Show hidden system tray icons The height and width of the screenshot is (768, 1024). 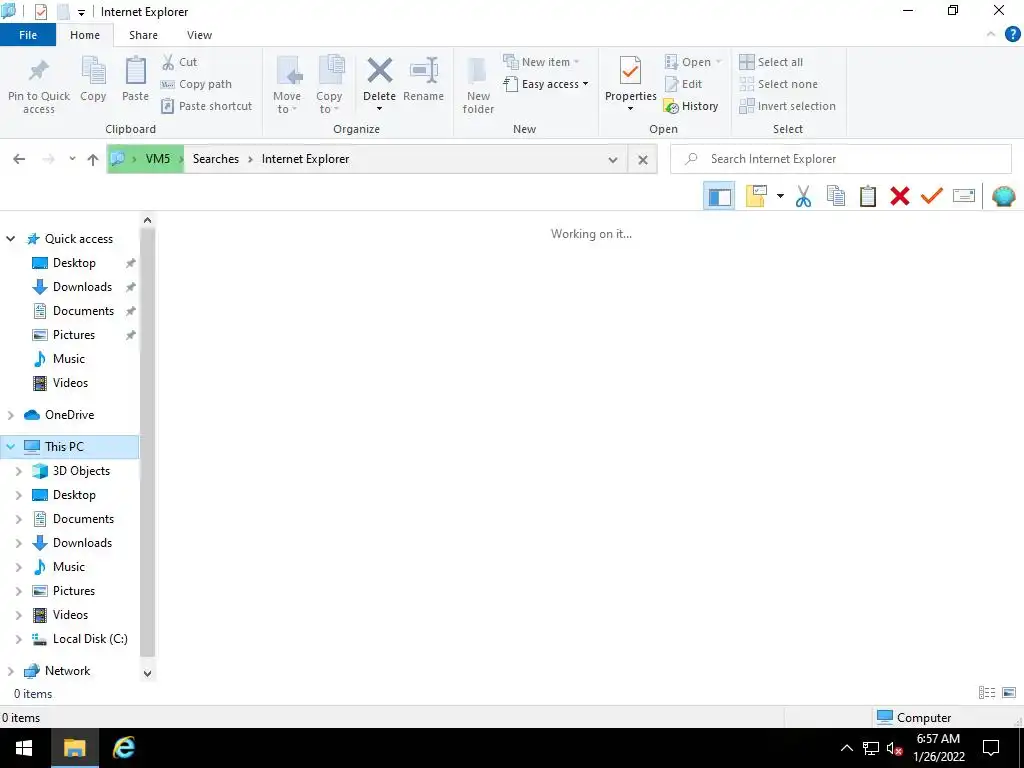(846, 748)
